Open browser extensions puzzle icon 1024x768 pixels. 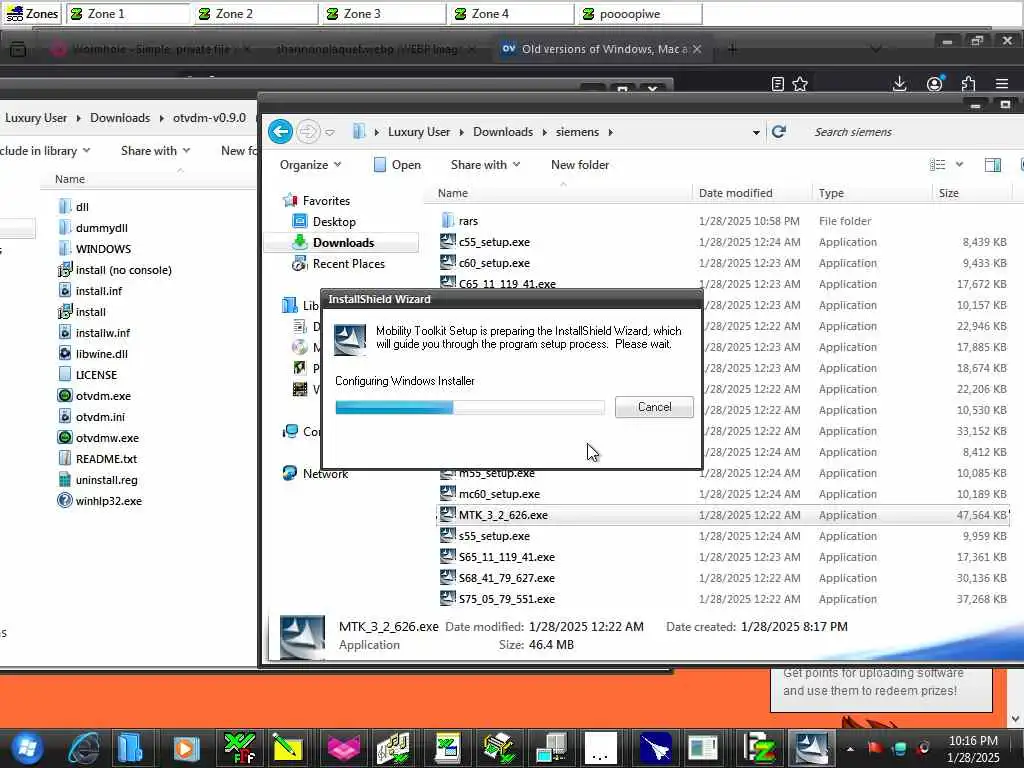click(x=968, y=84)
